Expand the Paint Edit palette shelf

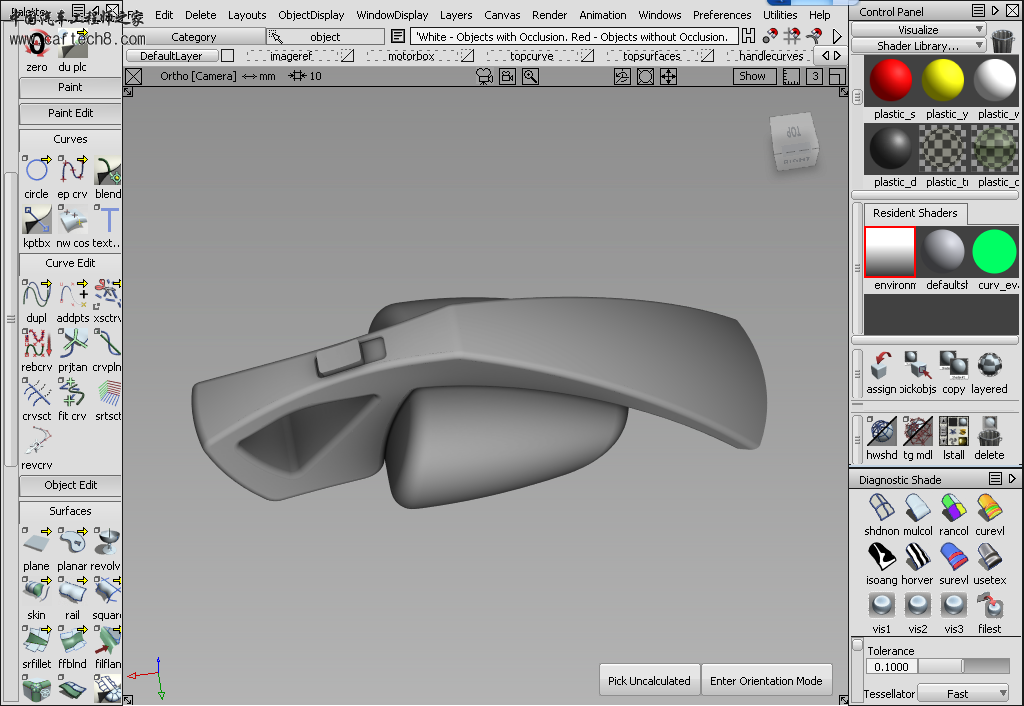pyautogui.click(x=71, y=113)
